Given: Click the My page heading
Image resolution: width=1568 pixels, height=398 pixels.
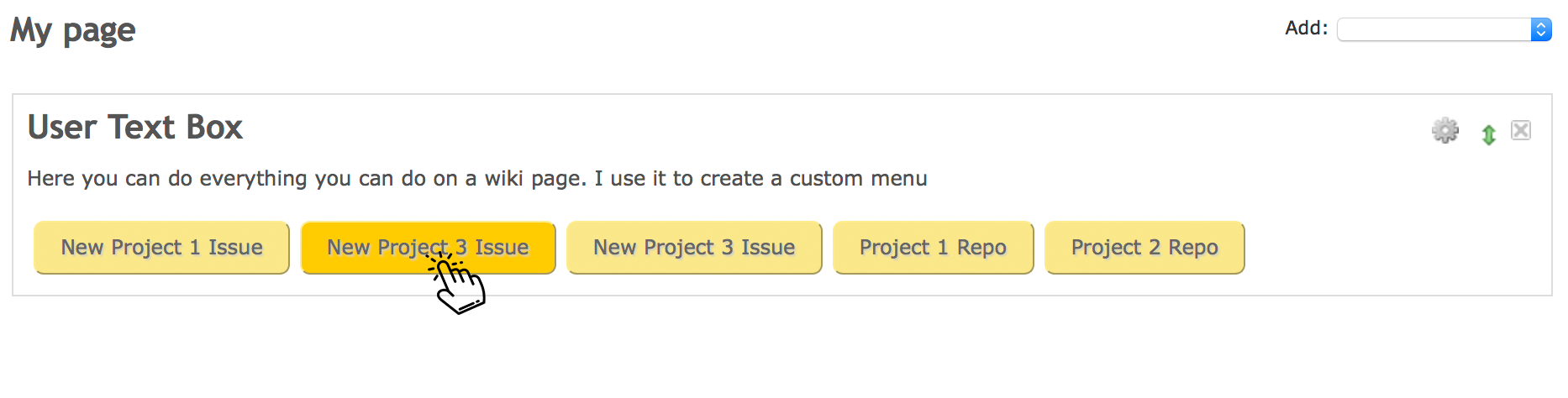Looking at the screenshot, I should coord(73,31).
